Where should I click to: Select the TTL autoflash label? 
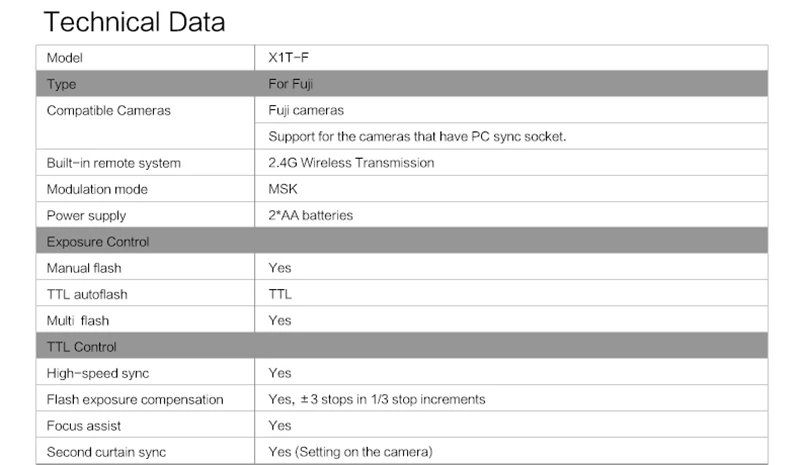(87, 294)
